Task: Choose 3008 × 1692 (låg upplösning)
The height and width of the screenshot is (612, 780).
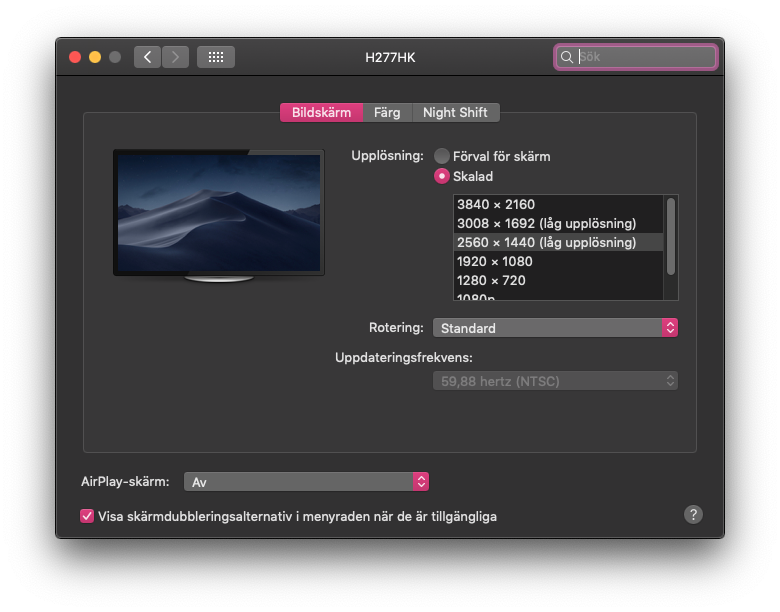Action: (558, 223)
